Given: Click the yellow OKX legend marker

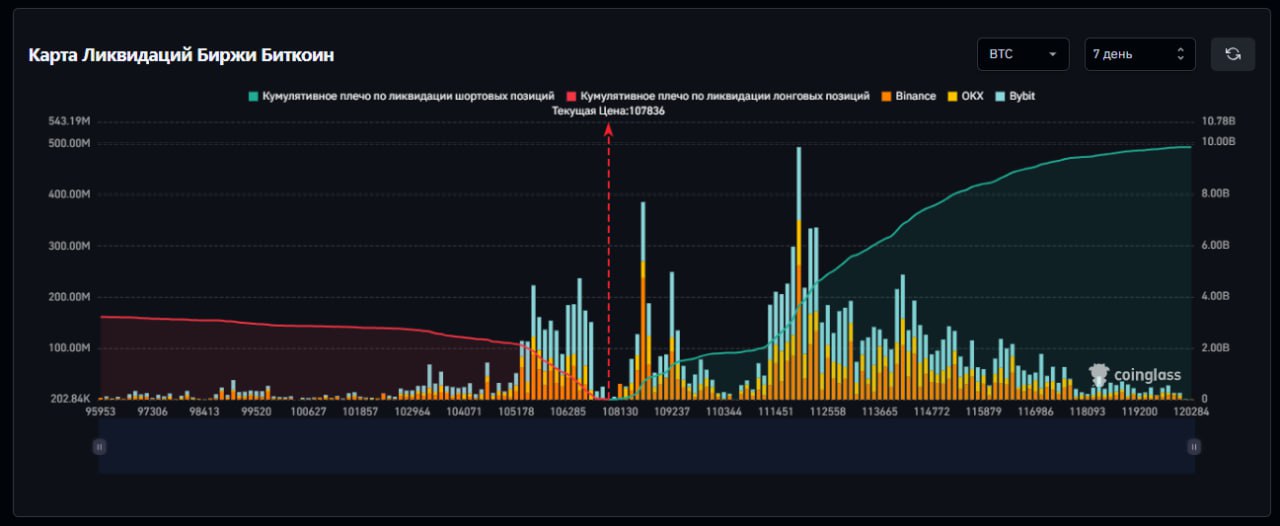Looking at the screenshot, I should (952, 96).
